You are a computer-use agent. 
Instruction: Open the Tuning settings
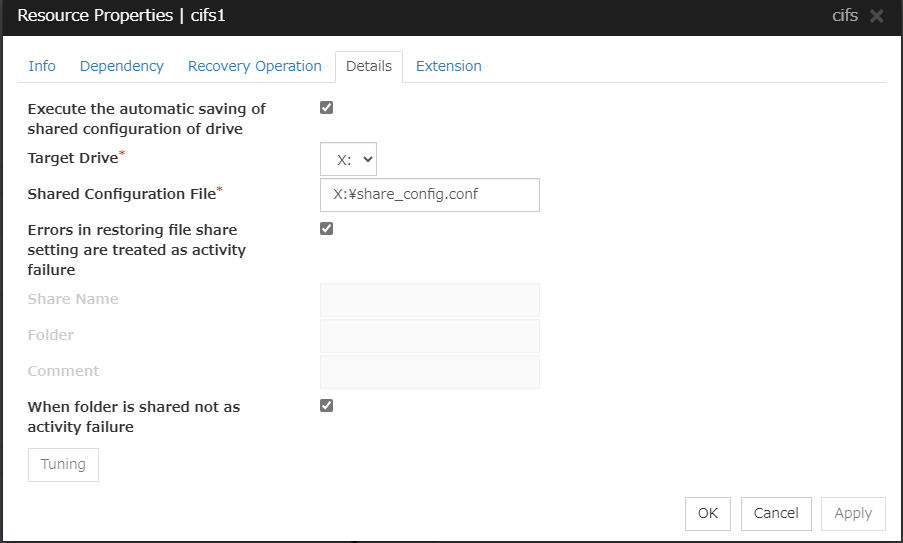coord(63,465)
